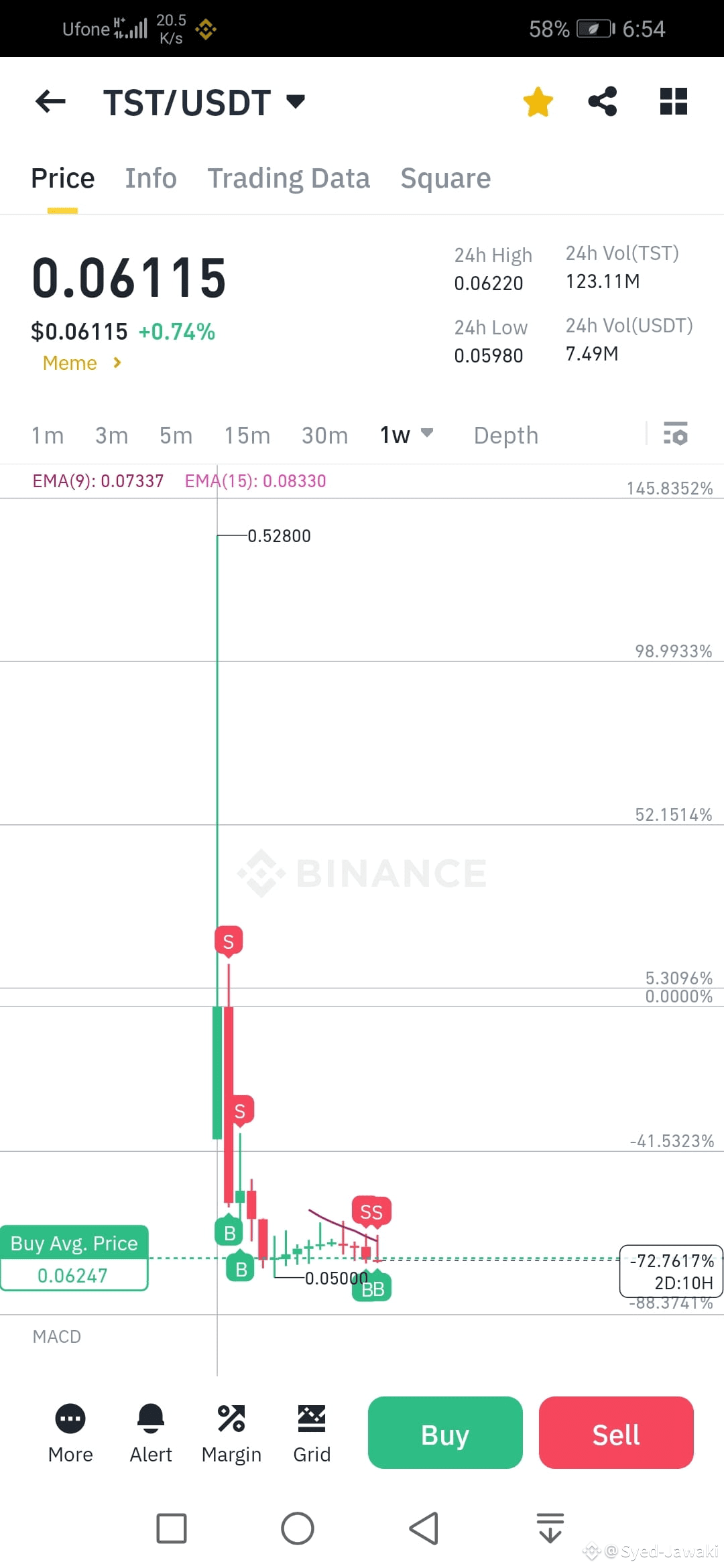Open the trading layout grid icon

point(672,102)
